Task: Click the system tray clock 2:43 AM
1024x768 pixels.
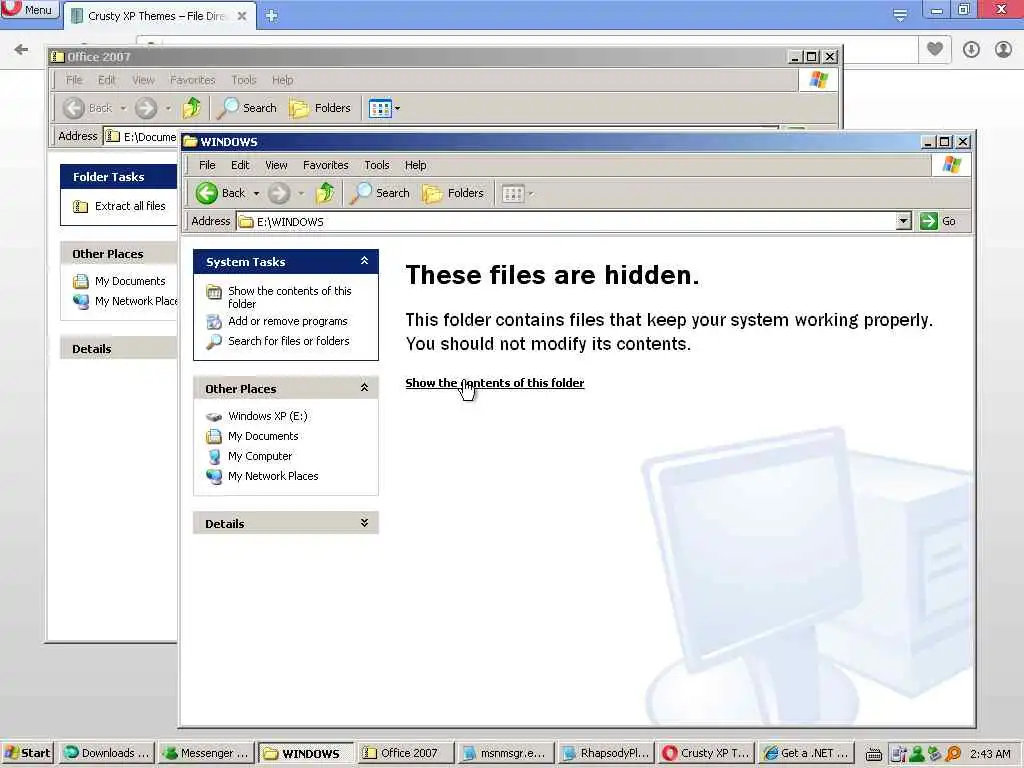Action: pyautogui.click(x=990, y=754)
